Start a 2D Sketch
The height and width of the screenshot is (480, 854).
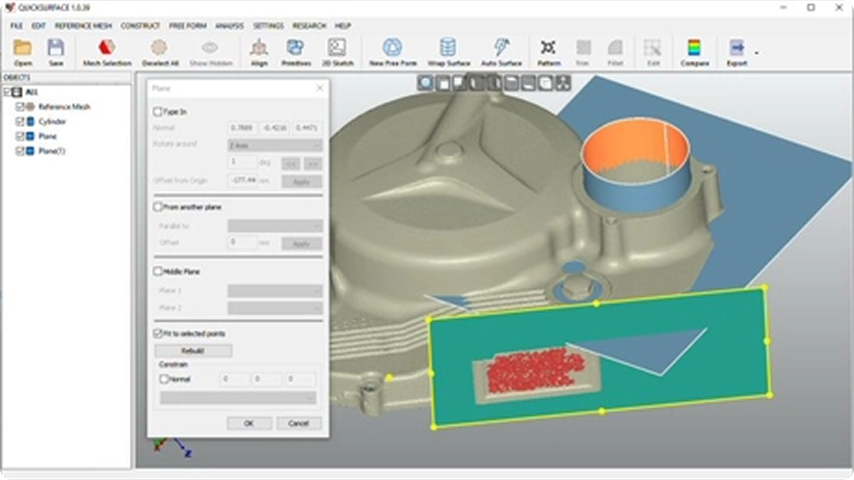(337, 51)
